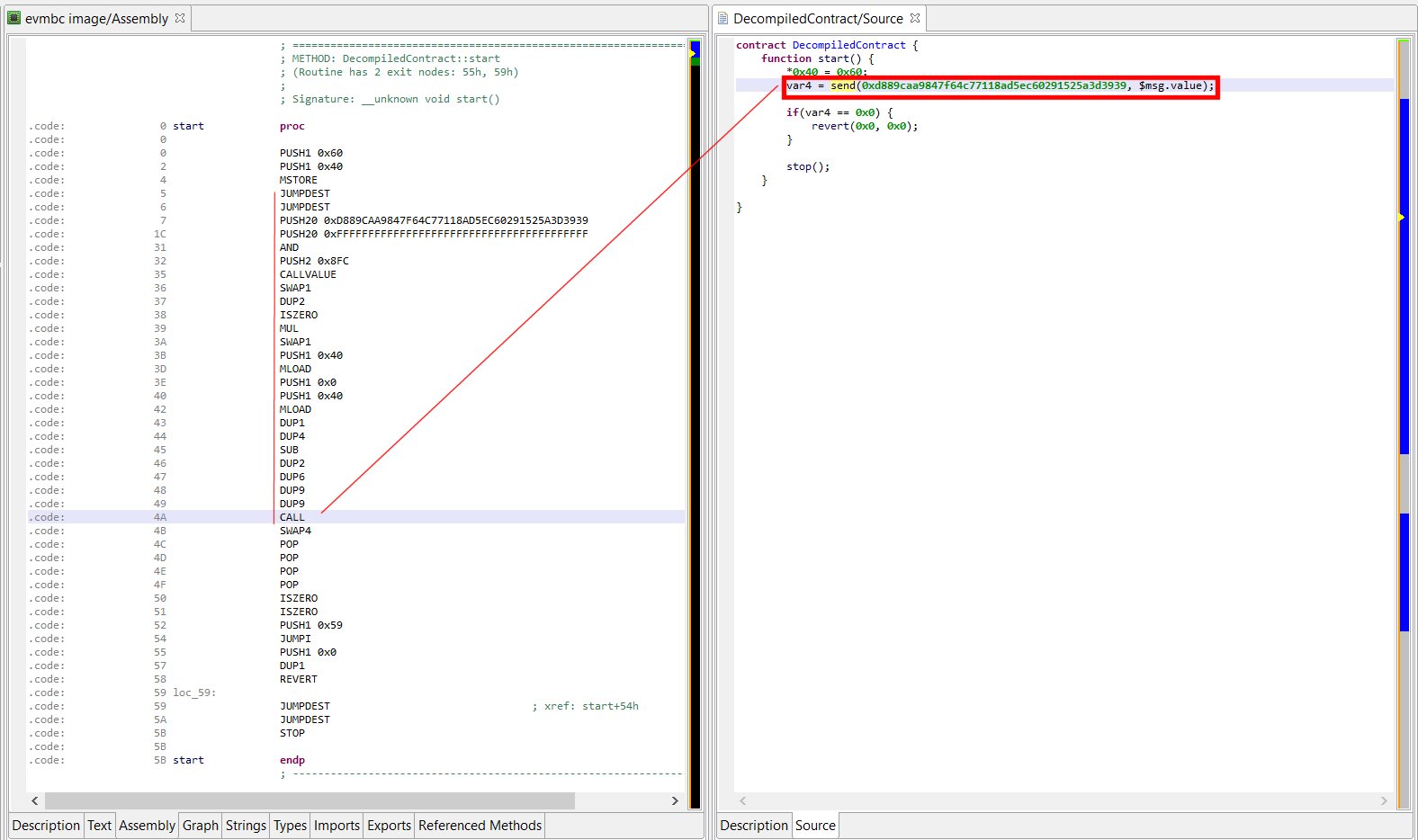Click the function start() line
Viewport: 1418px width, 840px height.
pos(817,58)
